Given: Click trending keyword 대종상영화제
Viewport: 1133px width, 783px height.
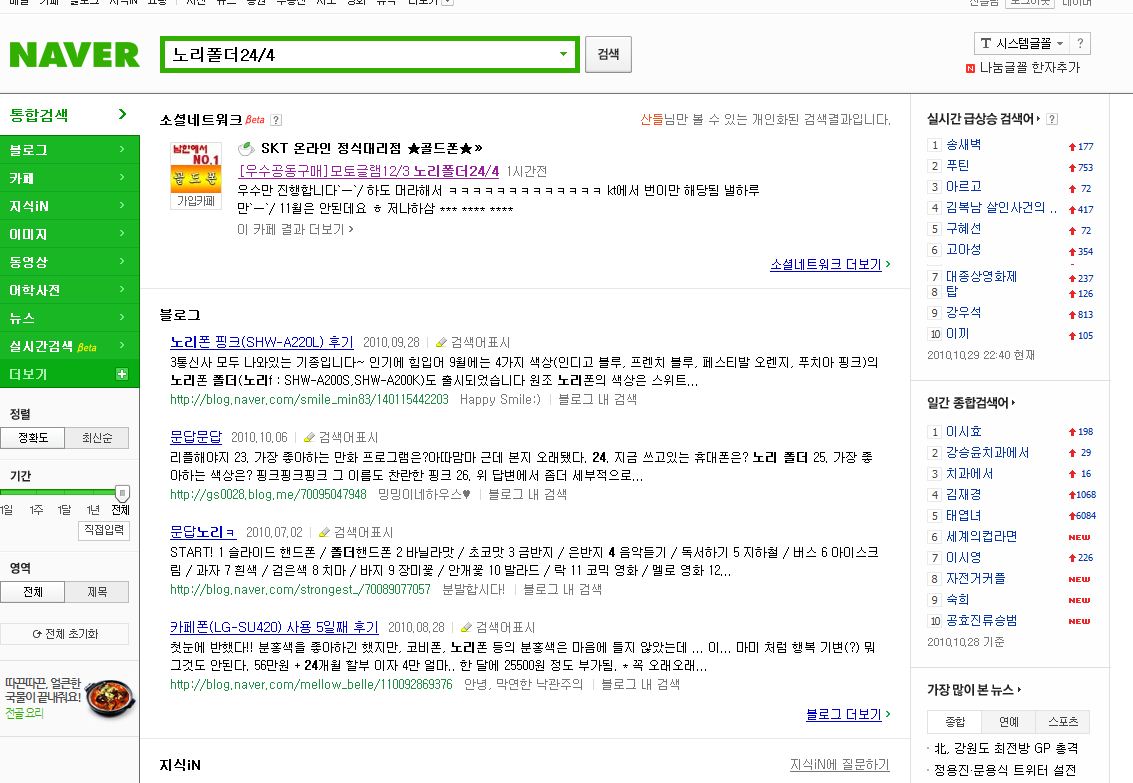Looking at the screenshot, I should 981,276.
